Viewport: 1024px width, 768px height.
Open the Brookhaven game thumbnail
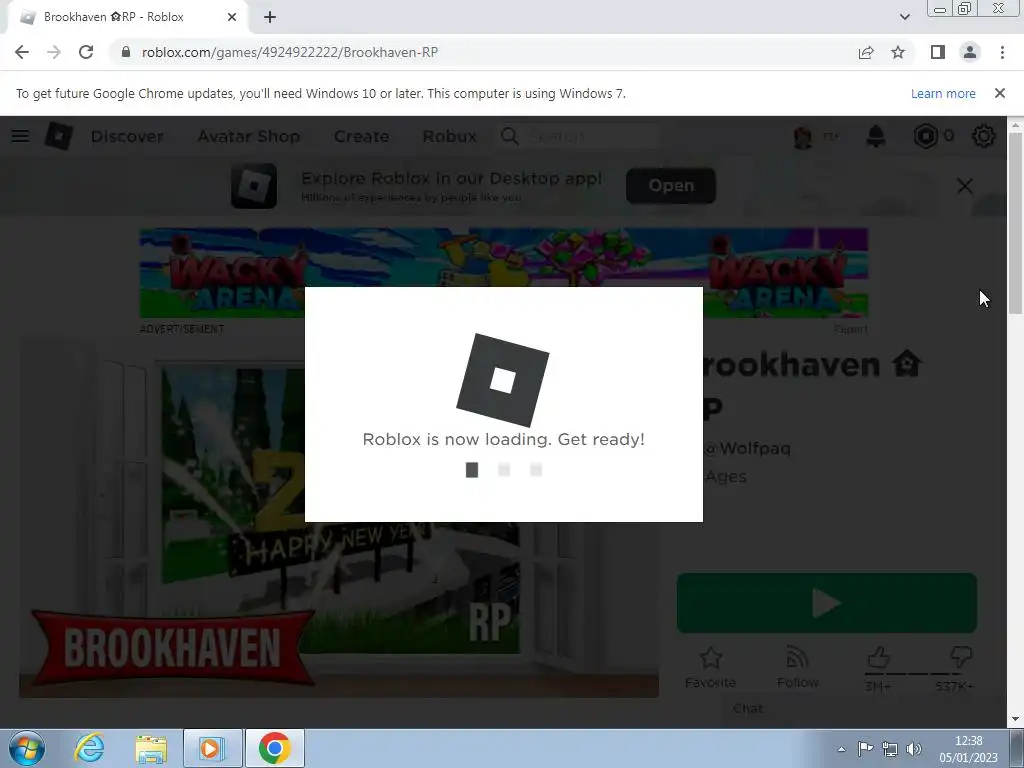(x=339, y=517)
